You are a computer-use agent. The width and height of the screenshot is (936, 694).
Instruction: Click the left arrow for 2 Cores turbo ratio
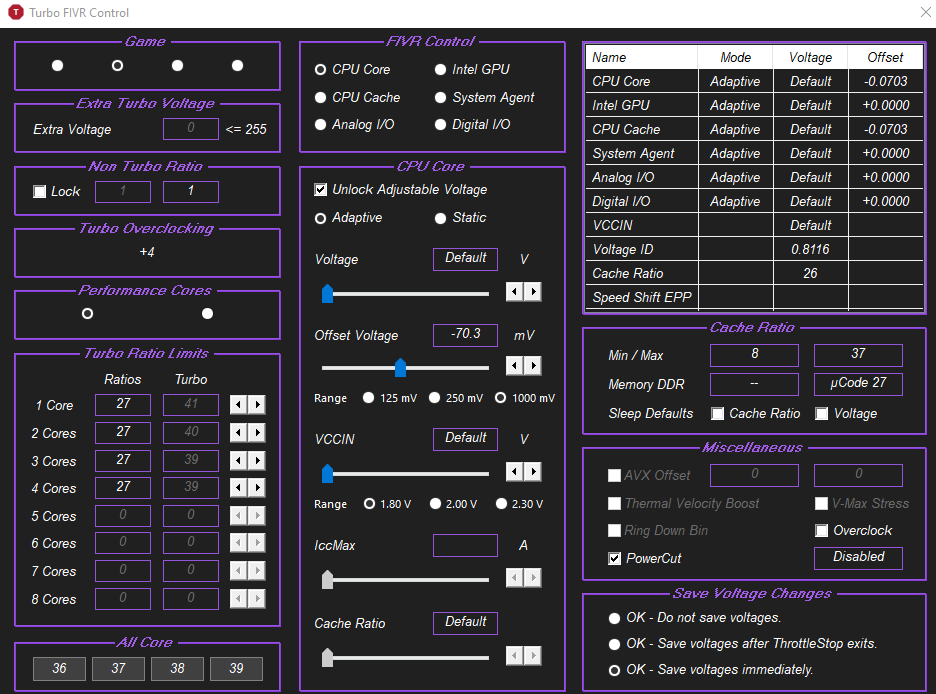(238, 432)
